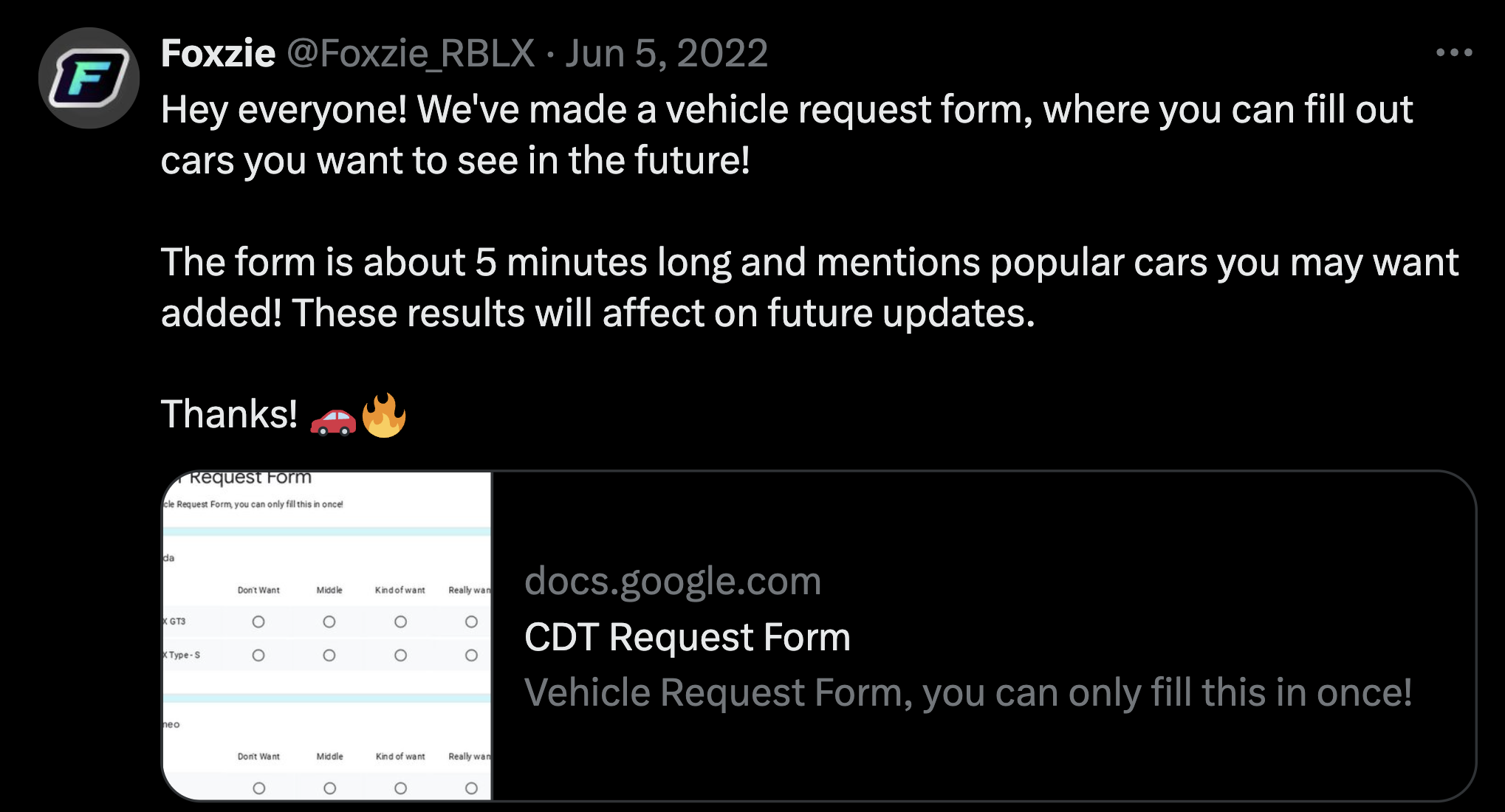
Task: Choose Really want for X GT3
Action: (471, 622)
